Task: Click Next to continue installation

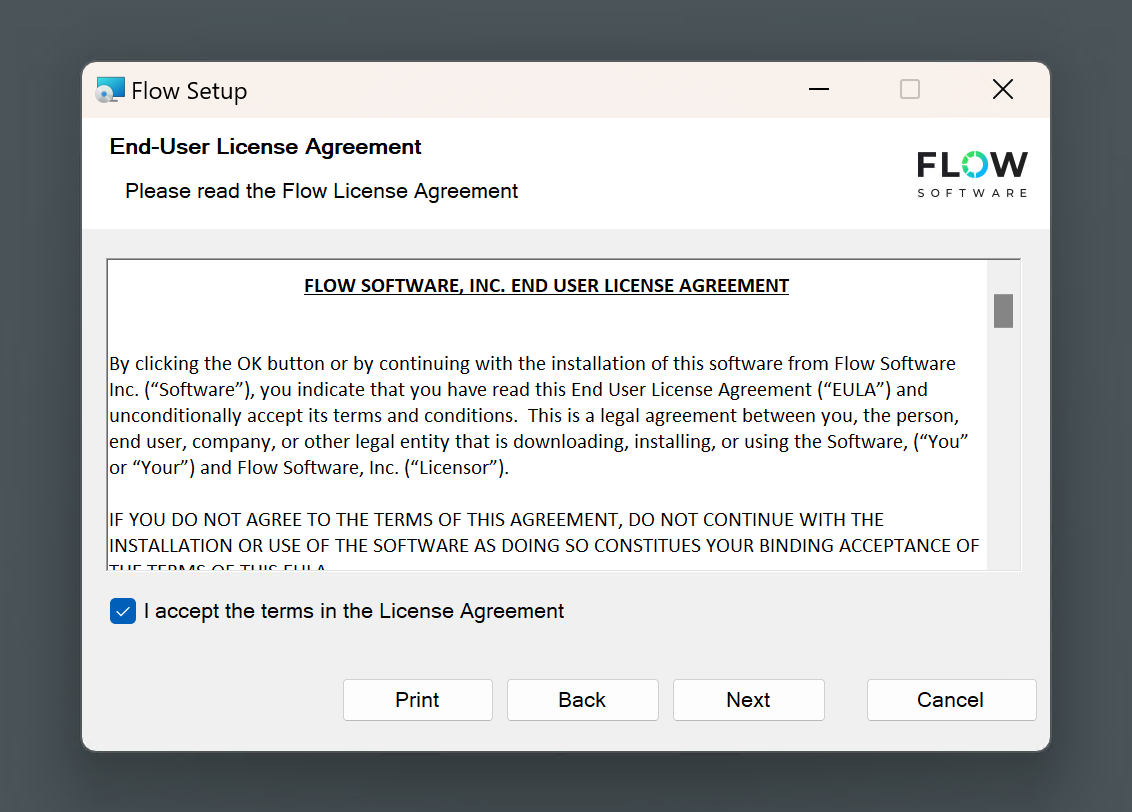Action: pyautogui.click(x=748, y=699)
